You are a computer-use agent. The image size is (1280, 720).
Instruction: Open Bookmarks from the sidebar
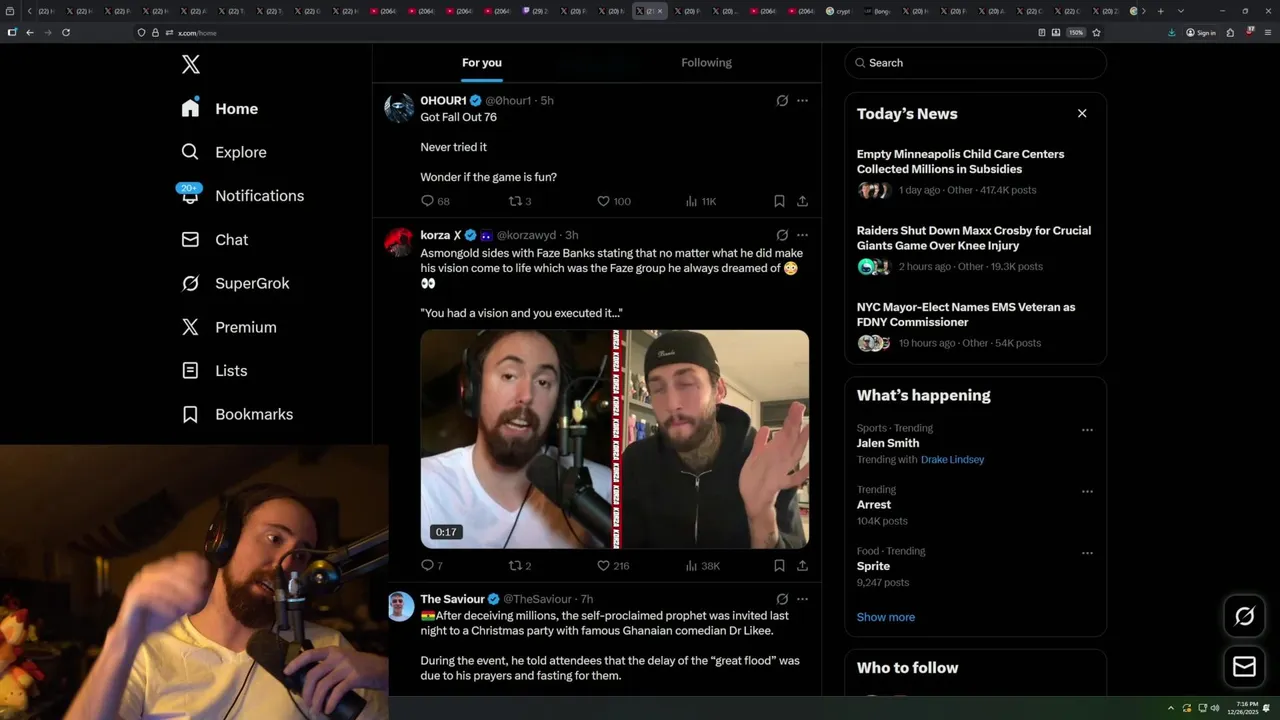237,414
